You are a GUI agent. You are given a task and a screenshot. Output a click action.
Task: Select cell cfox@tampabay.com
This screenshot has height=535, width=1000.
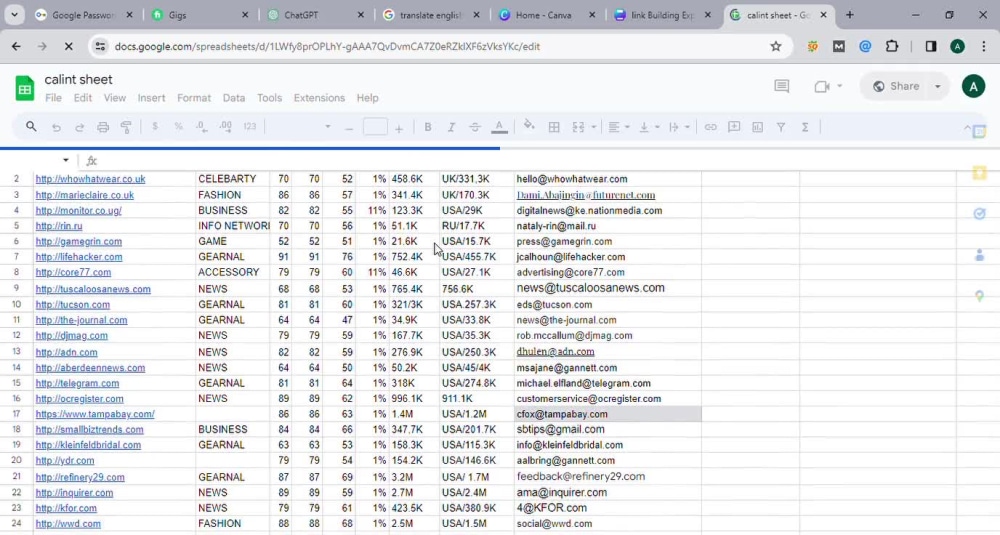coord(608,414)
